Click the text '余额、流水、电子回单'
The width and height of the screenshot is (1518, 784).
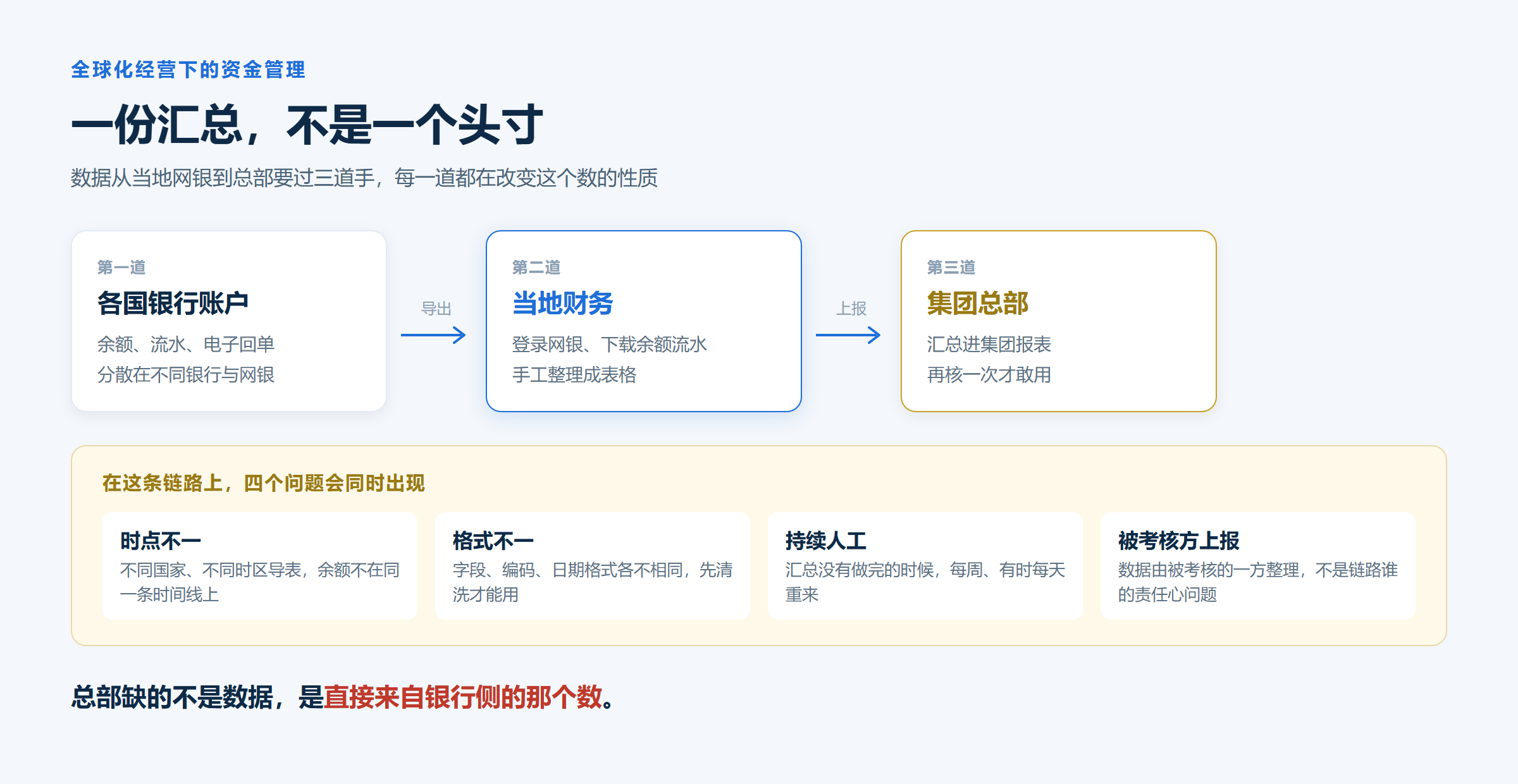(x=186, y=344)
